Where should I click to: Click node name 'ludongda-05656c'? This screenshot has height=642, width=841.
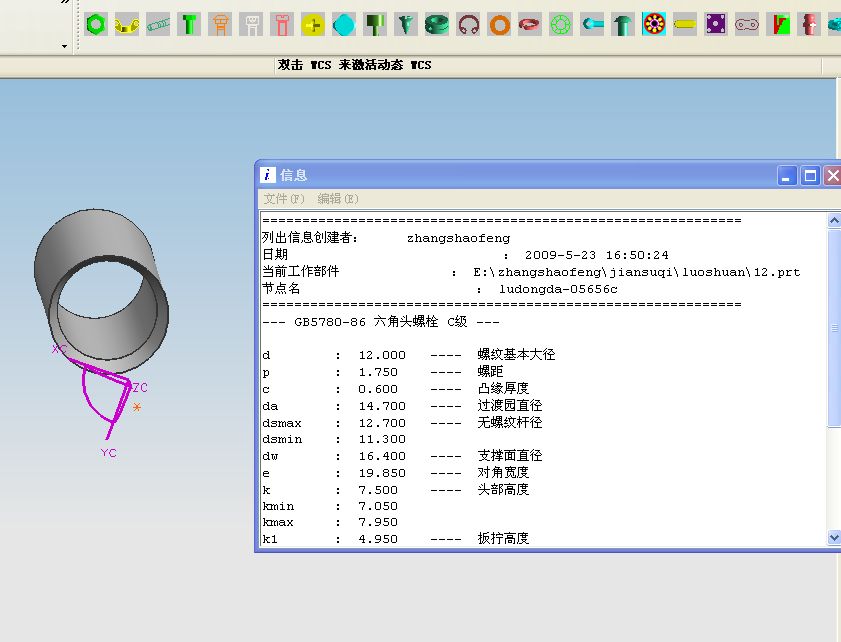558,290
